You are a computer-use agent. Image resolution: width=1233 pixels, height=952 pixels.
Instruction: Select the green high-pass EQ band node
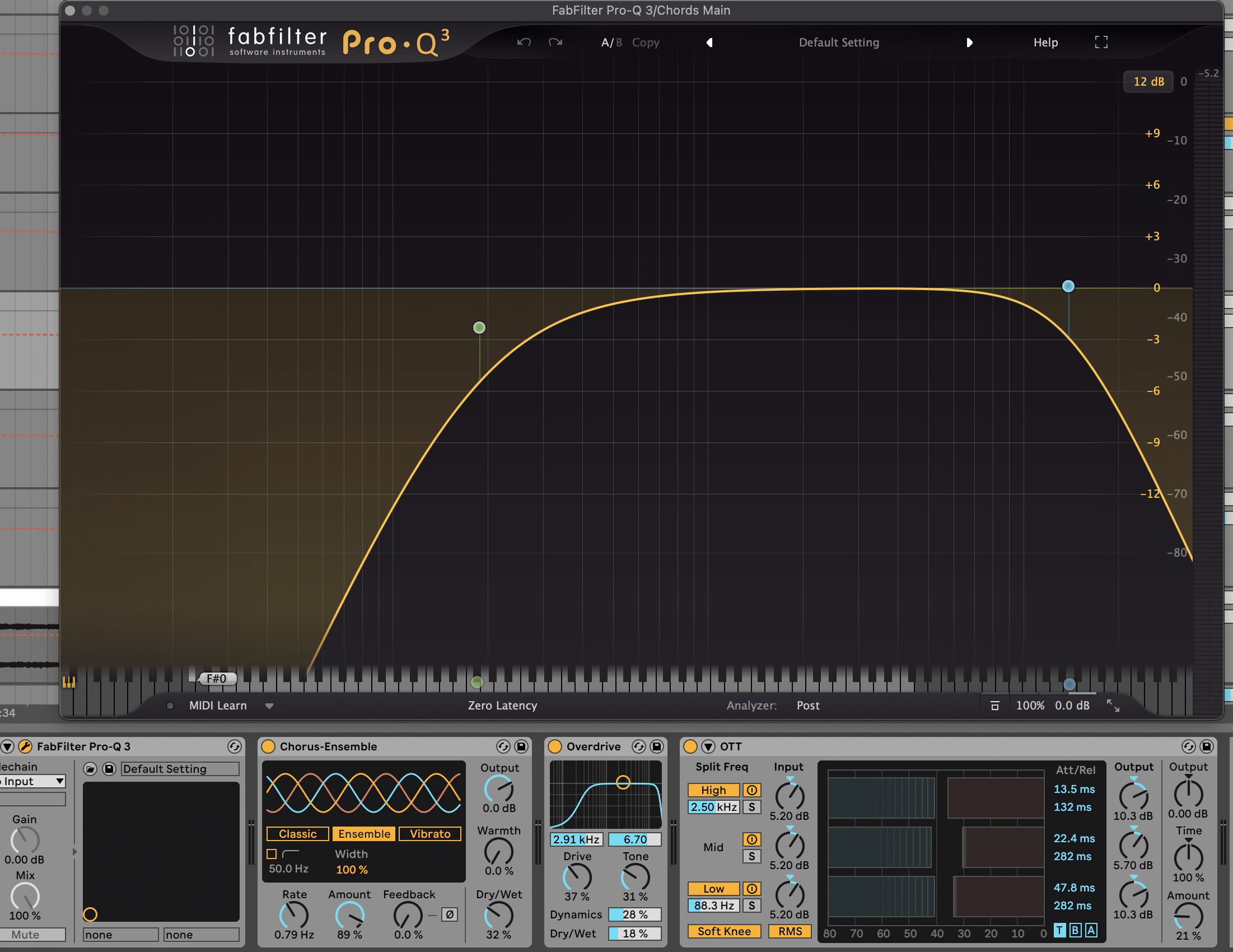[479, 328]
